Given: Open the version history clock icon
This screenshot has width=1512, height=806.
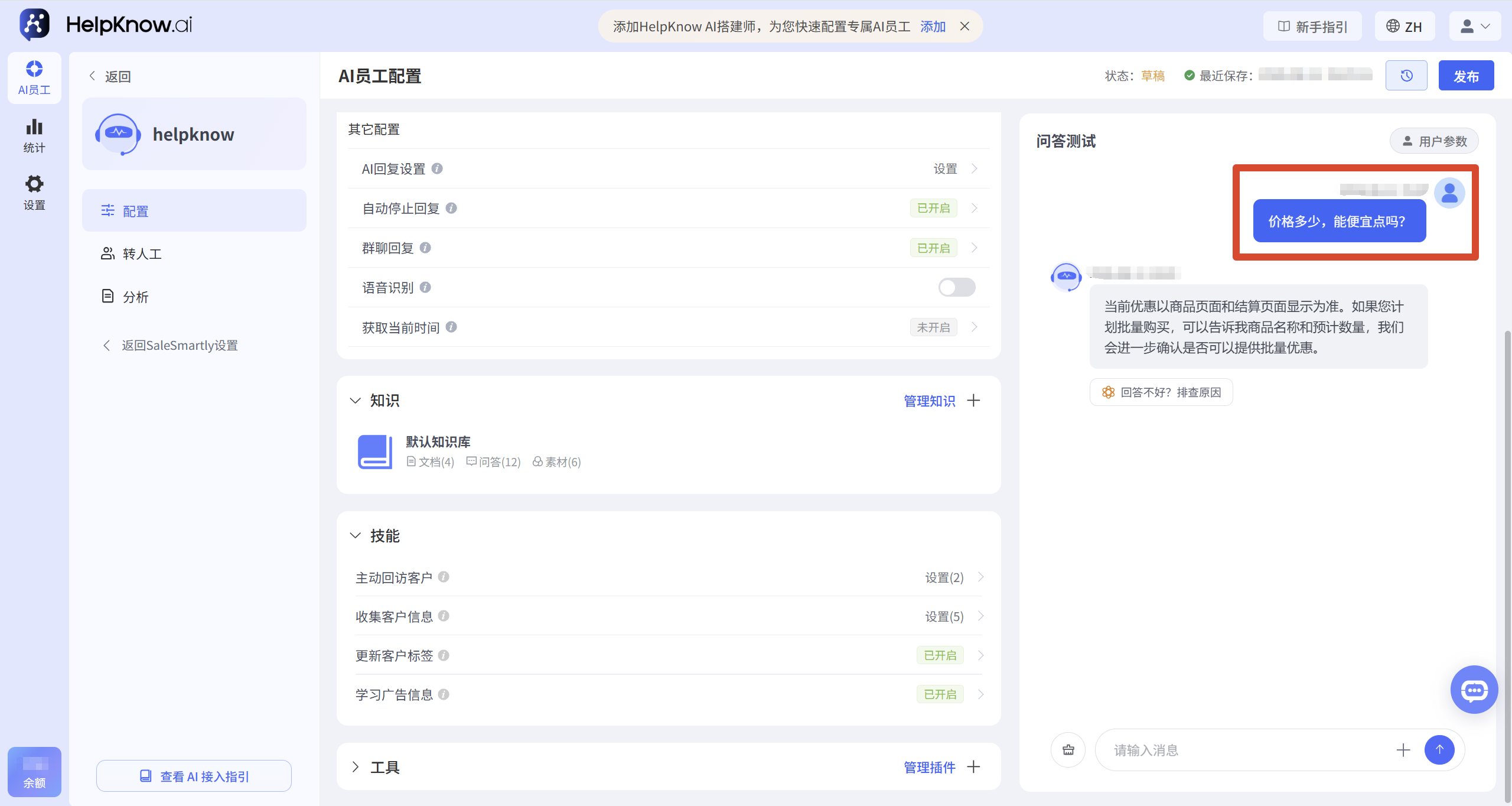Looking at the screenshot, I should 1406,76.
